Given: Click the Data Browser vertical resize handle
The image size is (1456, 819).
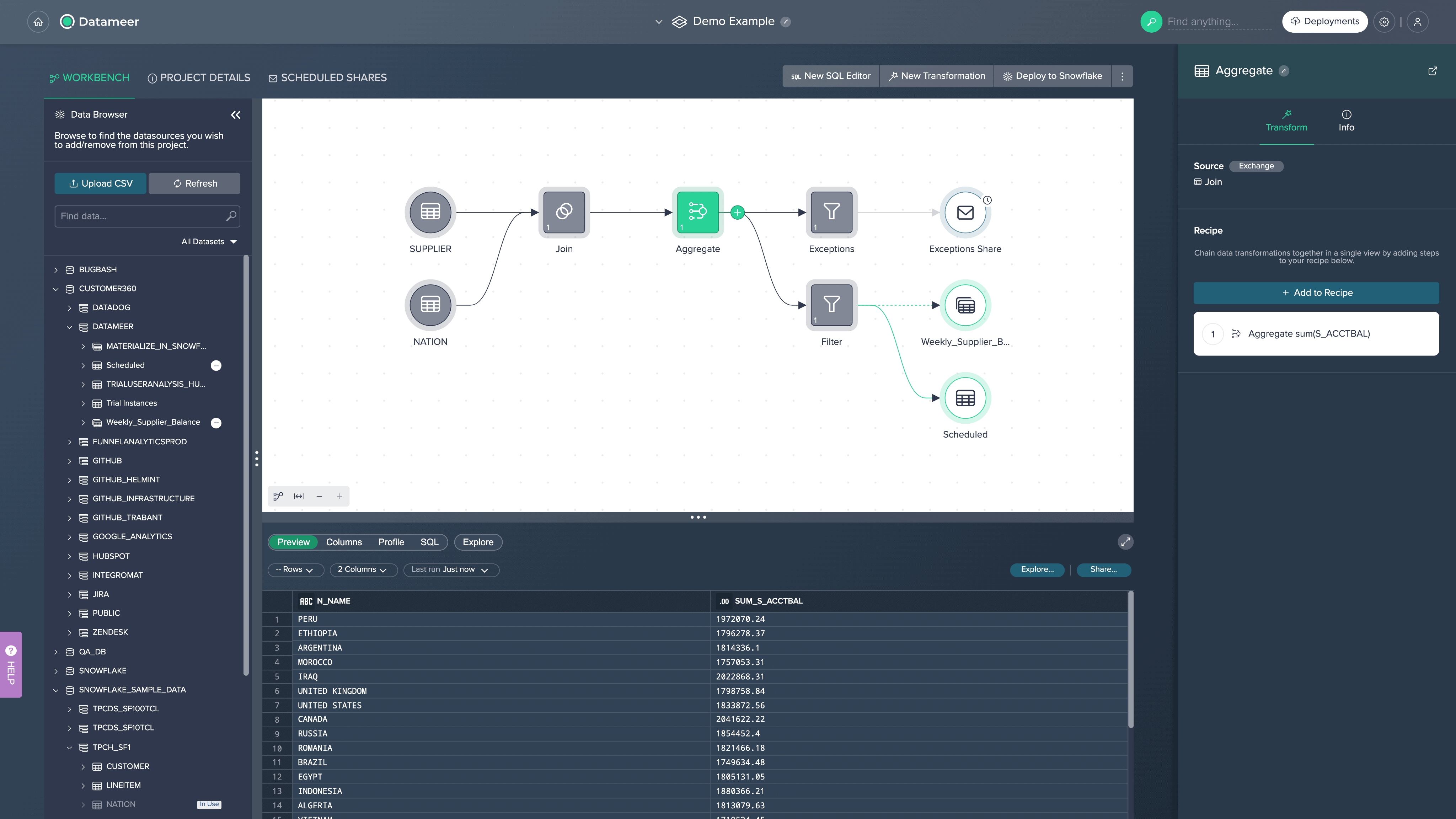Looking at the screenshot, I should [x=257, y=459].
